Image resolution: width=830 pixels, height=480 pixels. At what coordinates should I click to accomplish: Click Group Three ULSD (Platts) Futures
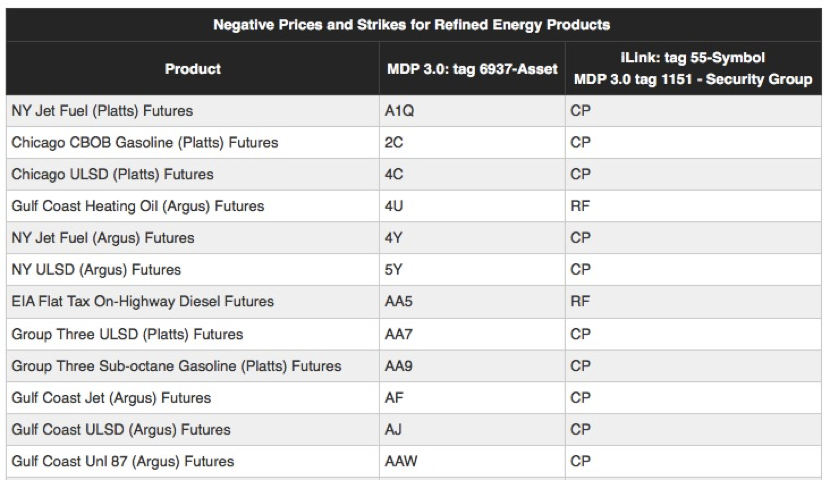pos(127,333)
